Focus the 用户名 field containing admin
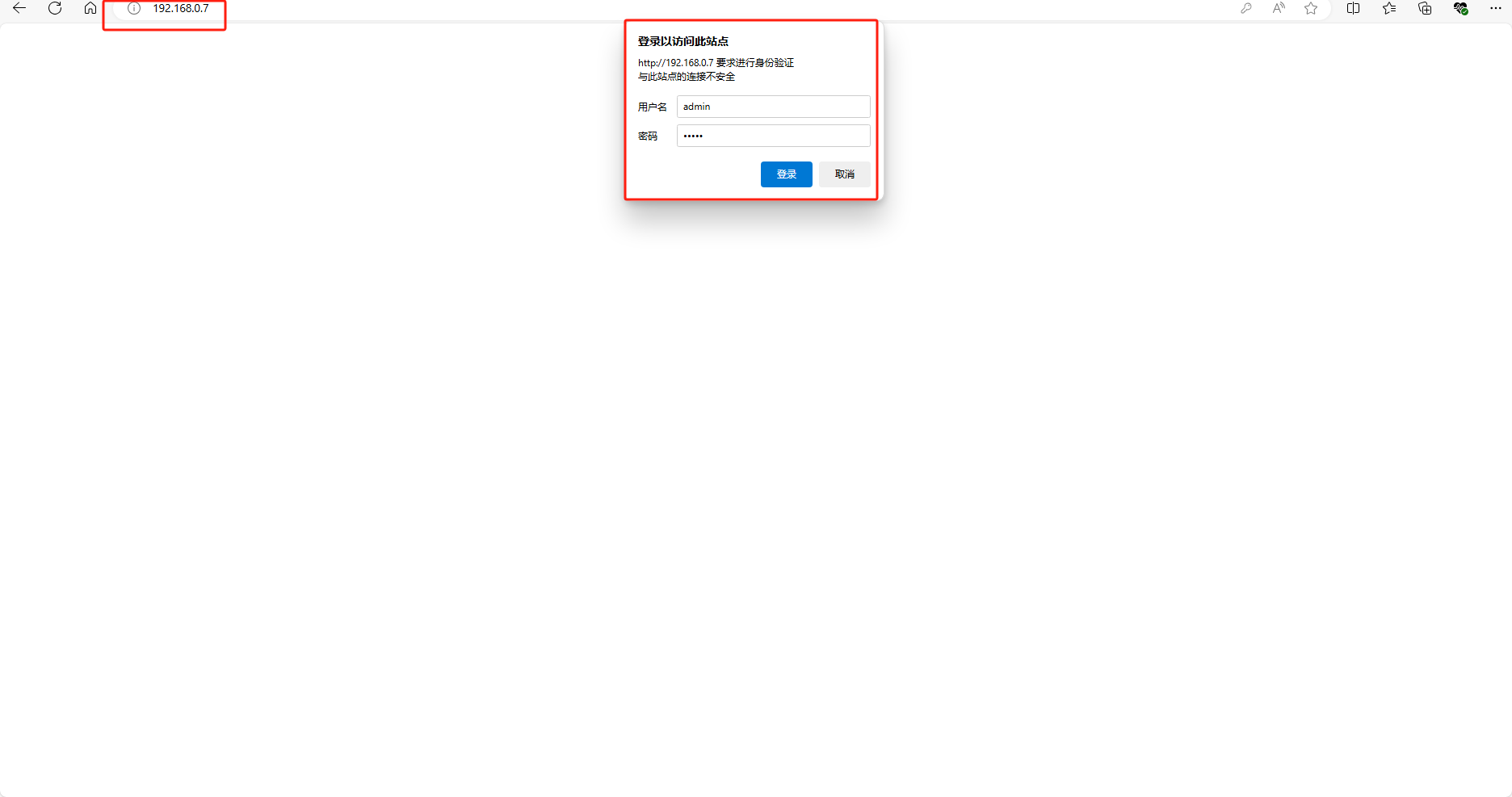This screenshot has width=1512, height=797. tap(774, 107)
